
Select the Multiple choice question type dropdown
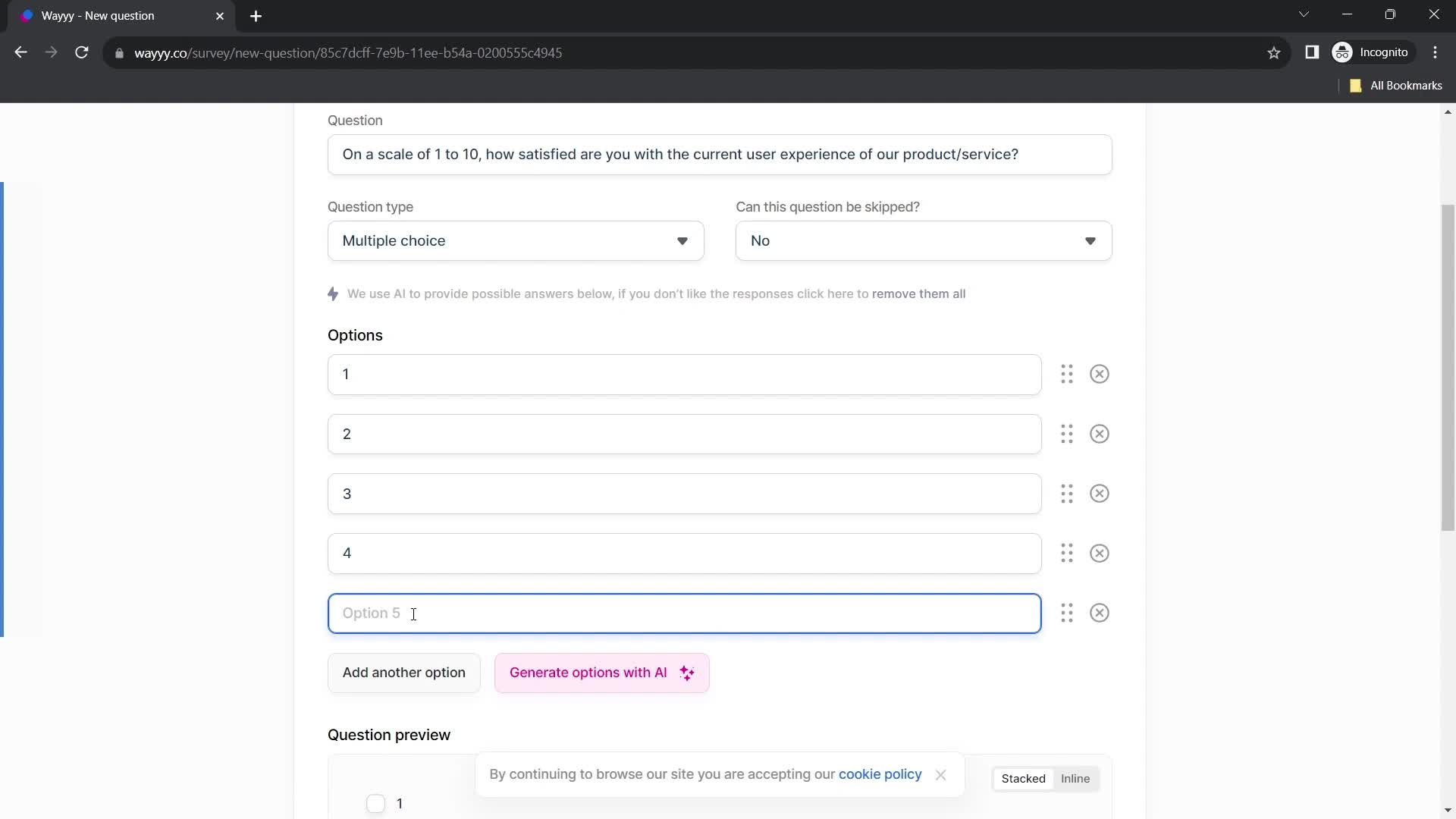point(516,241)
